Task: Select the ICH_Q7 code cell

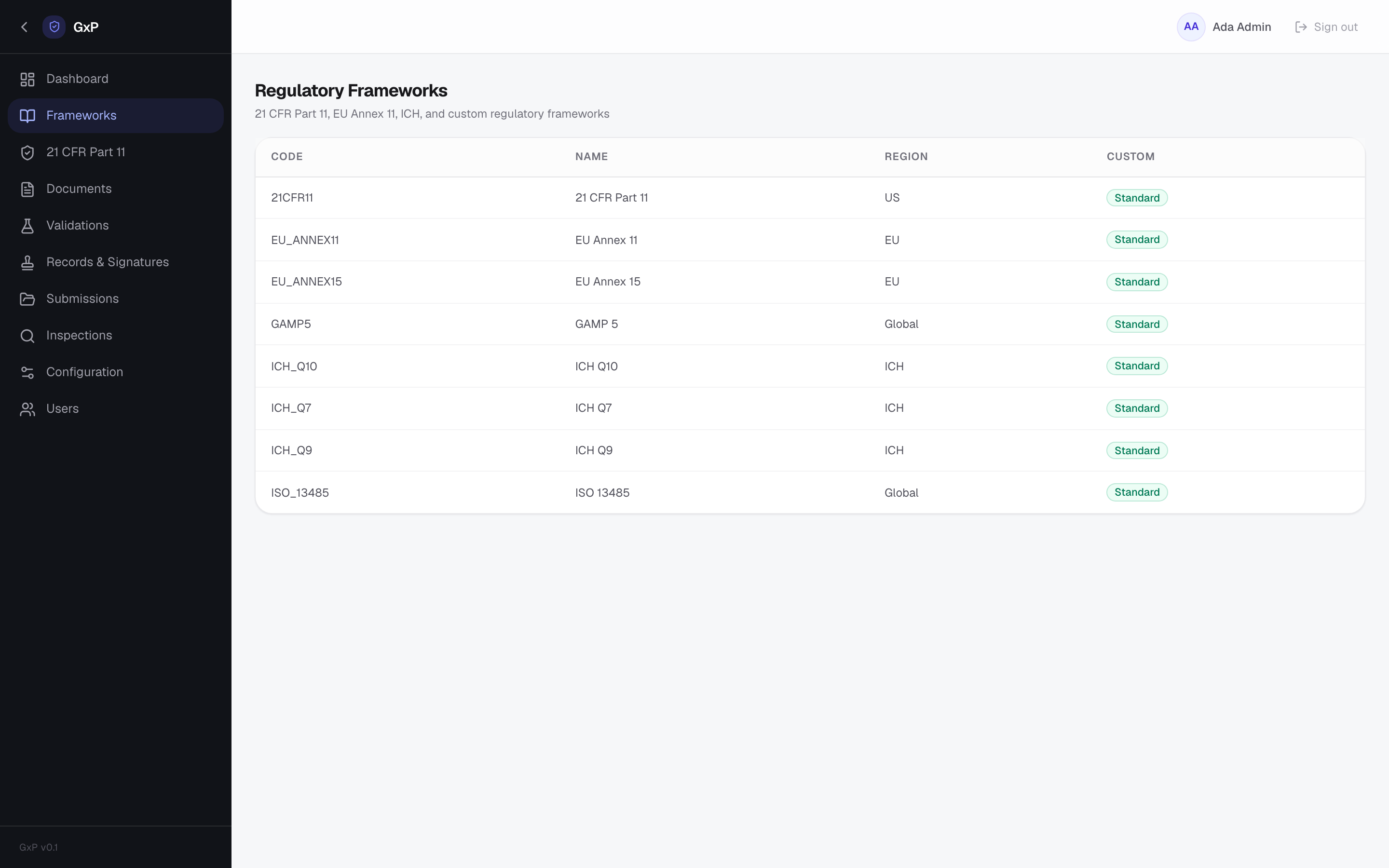Action: 291,408
